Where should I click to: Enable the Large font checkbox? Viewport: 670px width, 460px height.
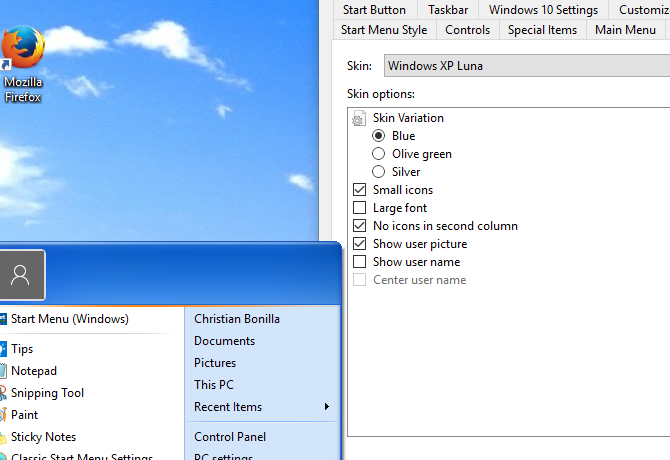pos(359,208)
